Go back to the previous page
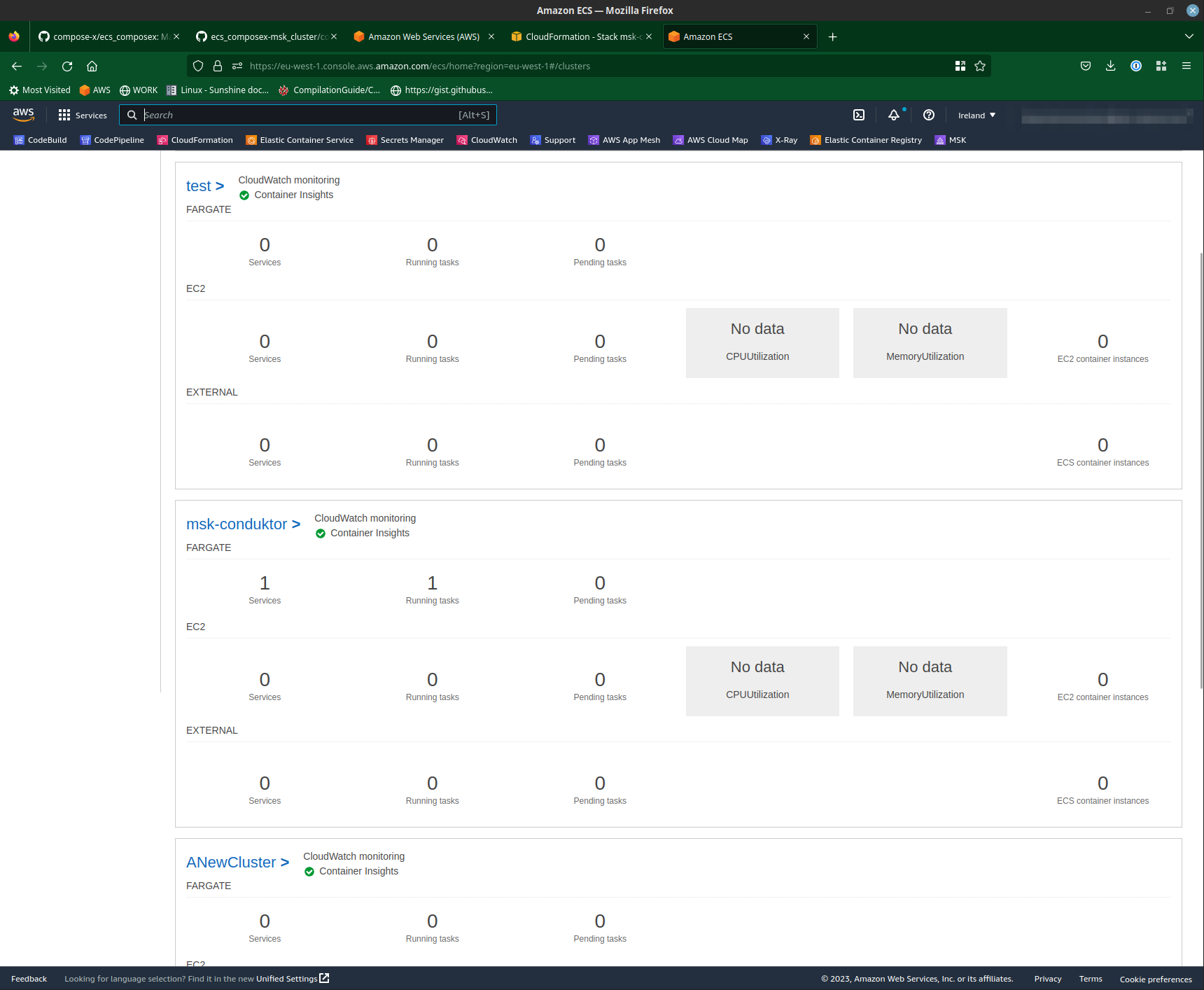Viewport: 1204px width, 990px height. (x=17, y=66)
